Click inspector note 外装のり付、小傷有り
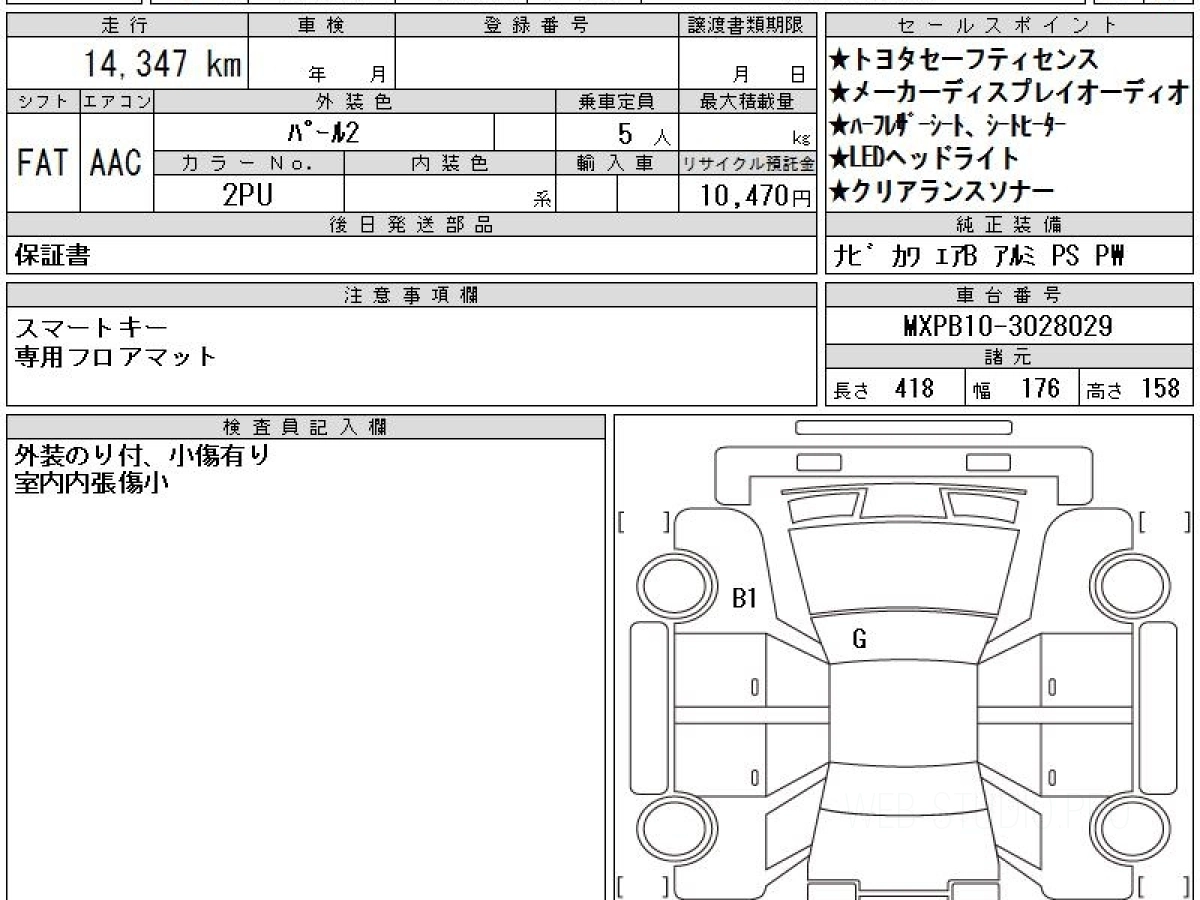 click(x=142, y=456)
